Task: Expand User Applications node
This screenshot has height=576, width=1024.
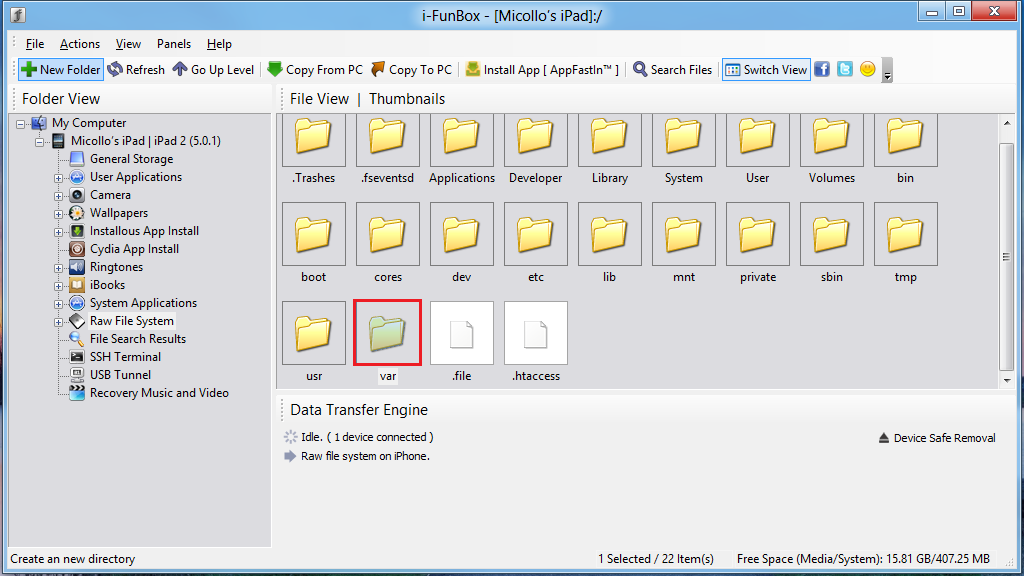Action: 58,178
